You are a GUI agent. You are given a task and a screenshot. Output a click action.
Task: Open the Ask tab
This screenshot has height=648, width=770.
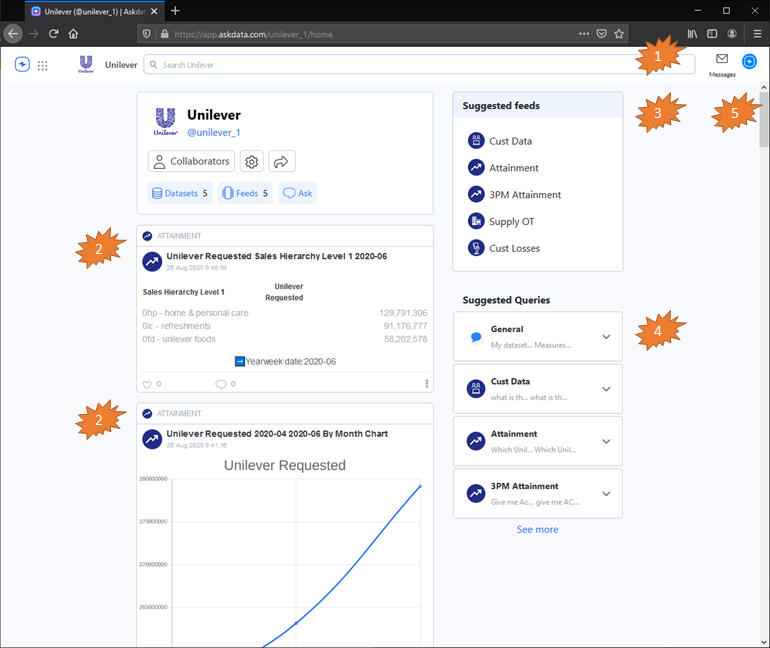coord(298,193)
